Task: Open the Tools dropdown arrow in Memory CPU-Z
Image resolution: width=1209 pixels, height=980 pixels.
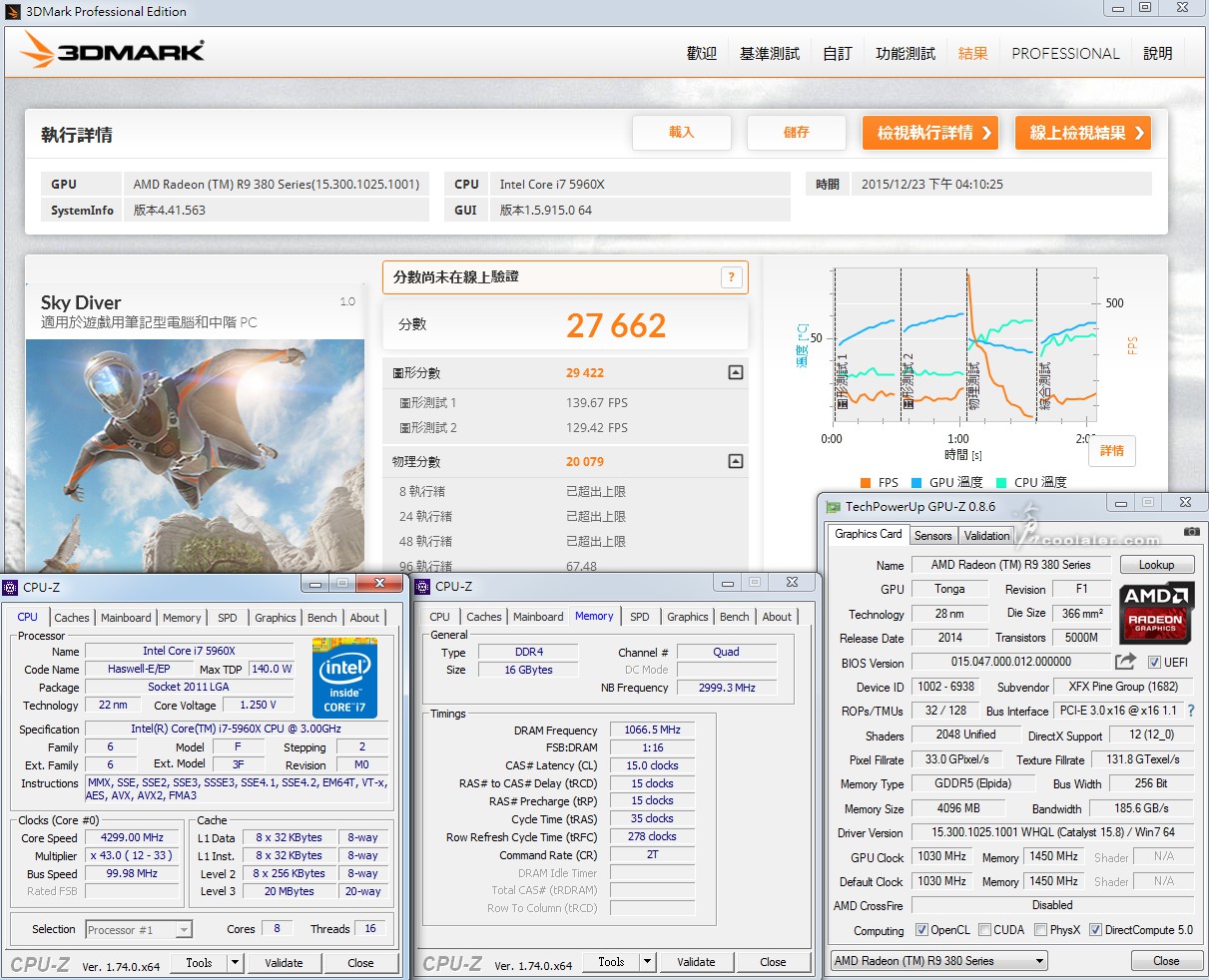Action: (647, 962)
